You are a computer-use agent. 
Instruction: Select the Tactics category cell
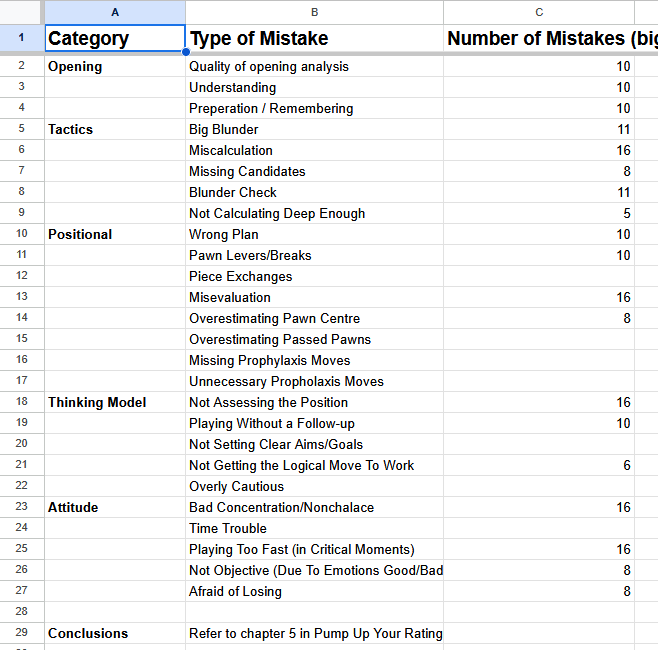(115, 129)
